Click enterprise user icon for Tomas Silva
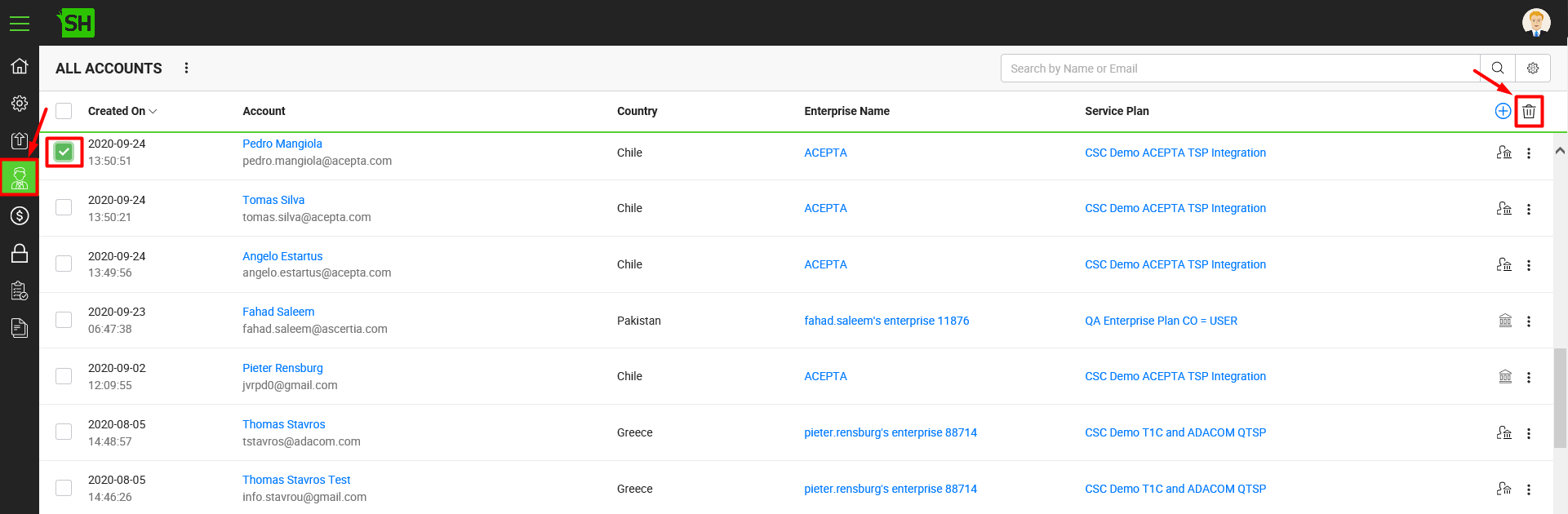 tap(1504, 209)
